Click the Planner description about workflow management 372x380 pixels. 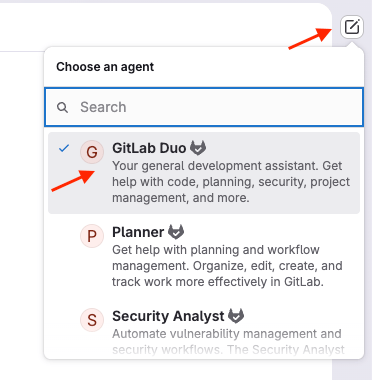pyautogui.click(x=227, y=266)
